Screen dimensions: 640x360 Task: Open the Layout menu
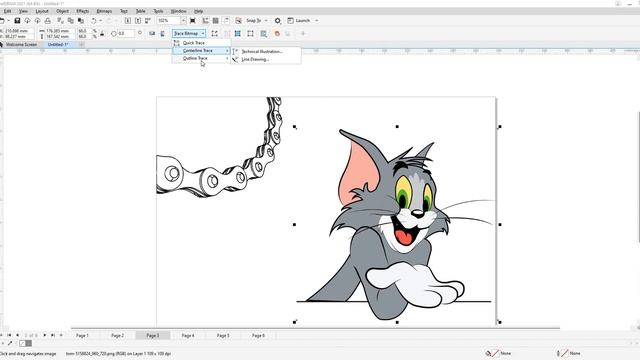42,11
